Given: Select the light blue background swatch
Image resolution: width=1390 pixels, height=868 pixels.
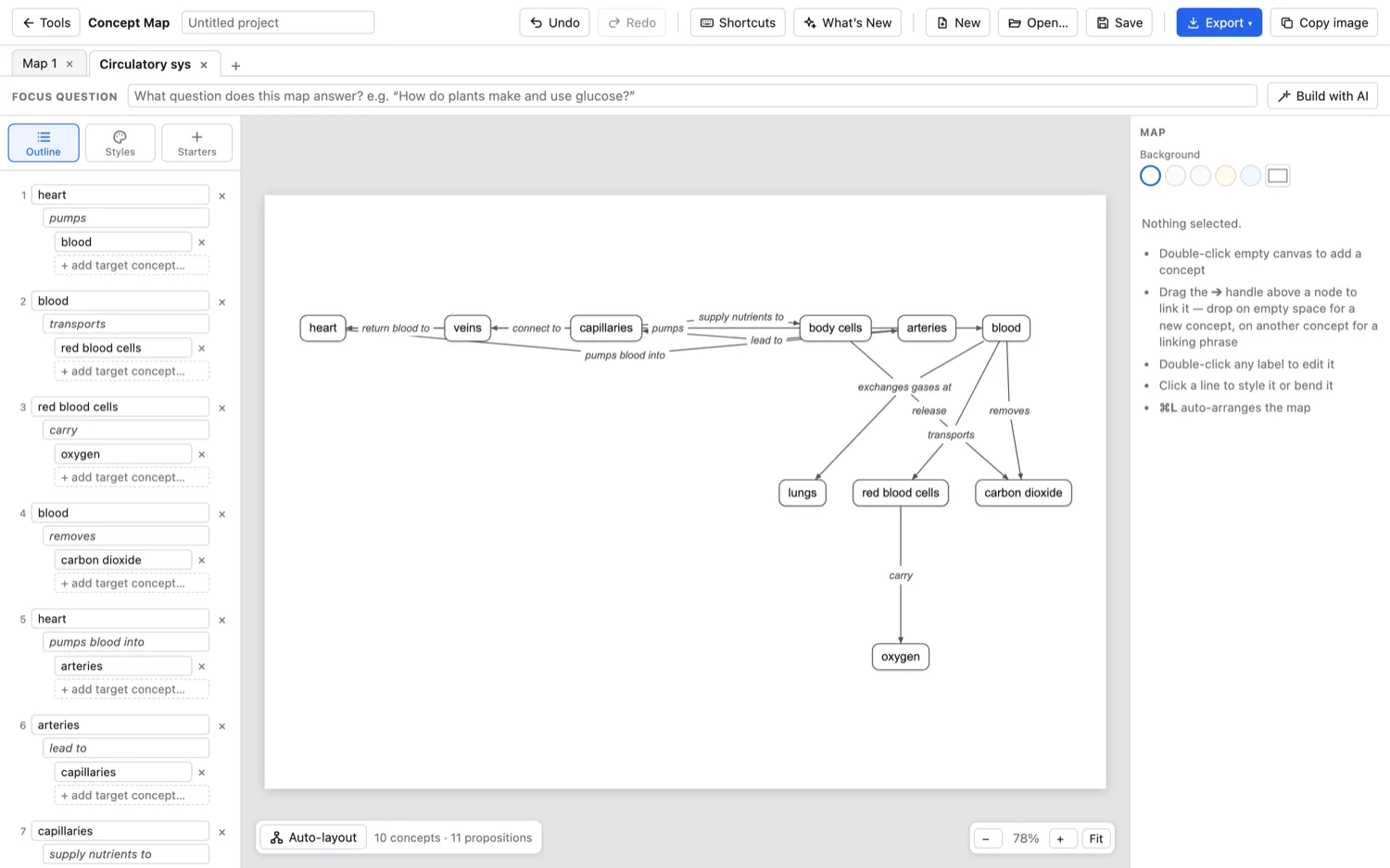Looking at the screenshot, I should (1250, 176).
